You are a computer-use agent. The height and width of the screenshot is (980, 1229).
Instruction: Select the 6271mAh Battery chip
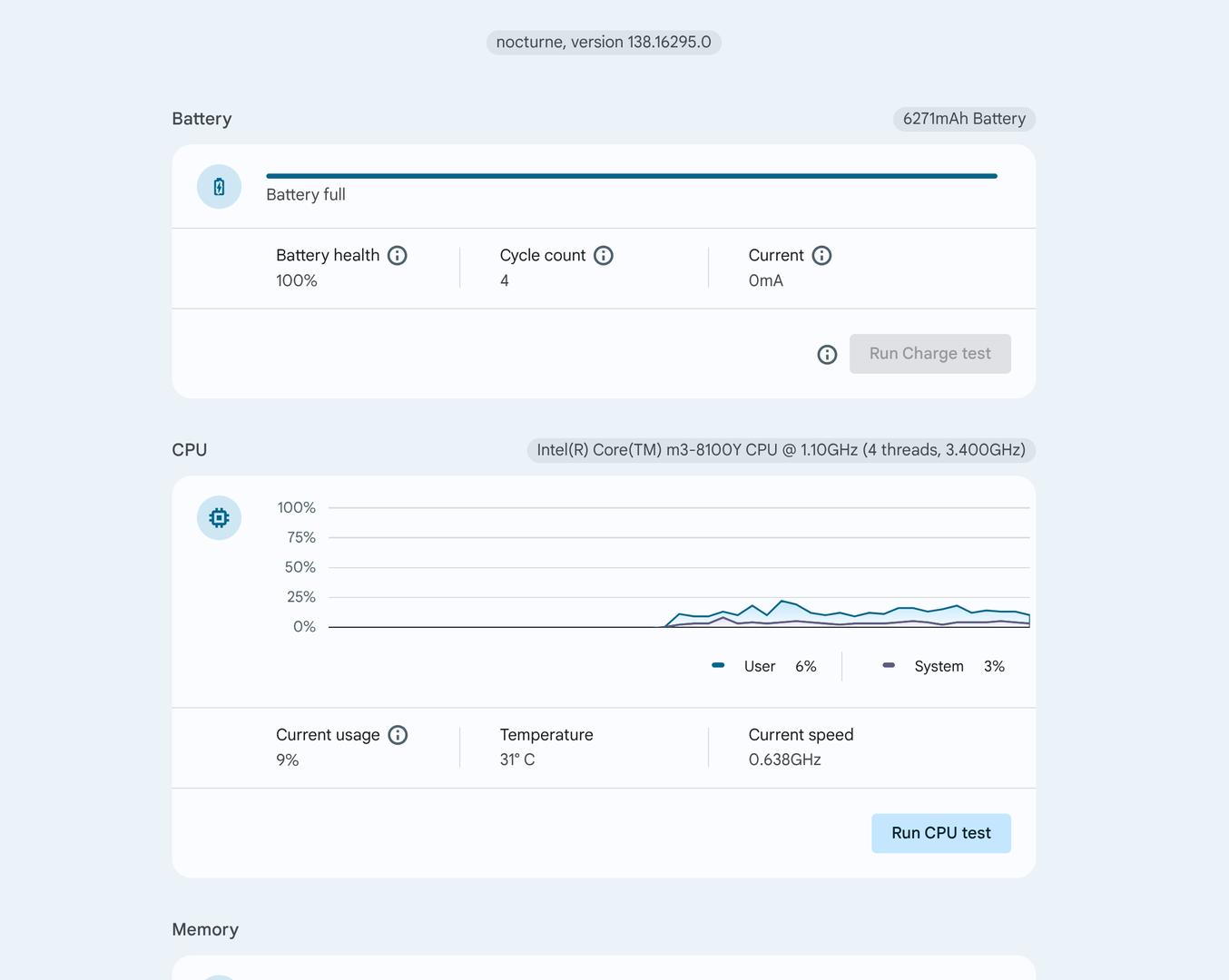tap(964, 119)
